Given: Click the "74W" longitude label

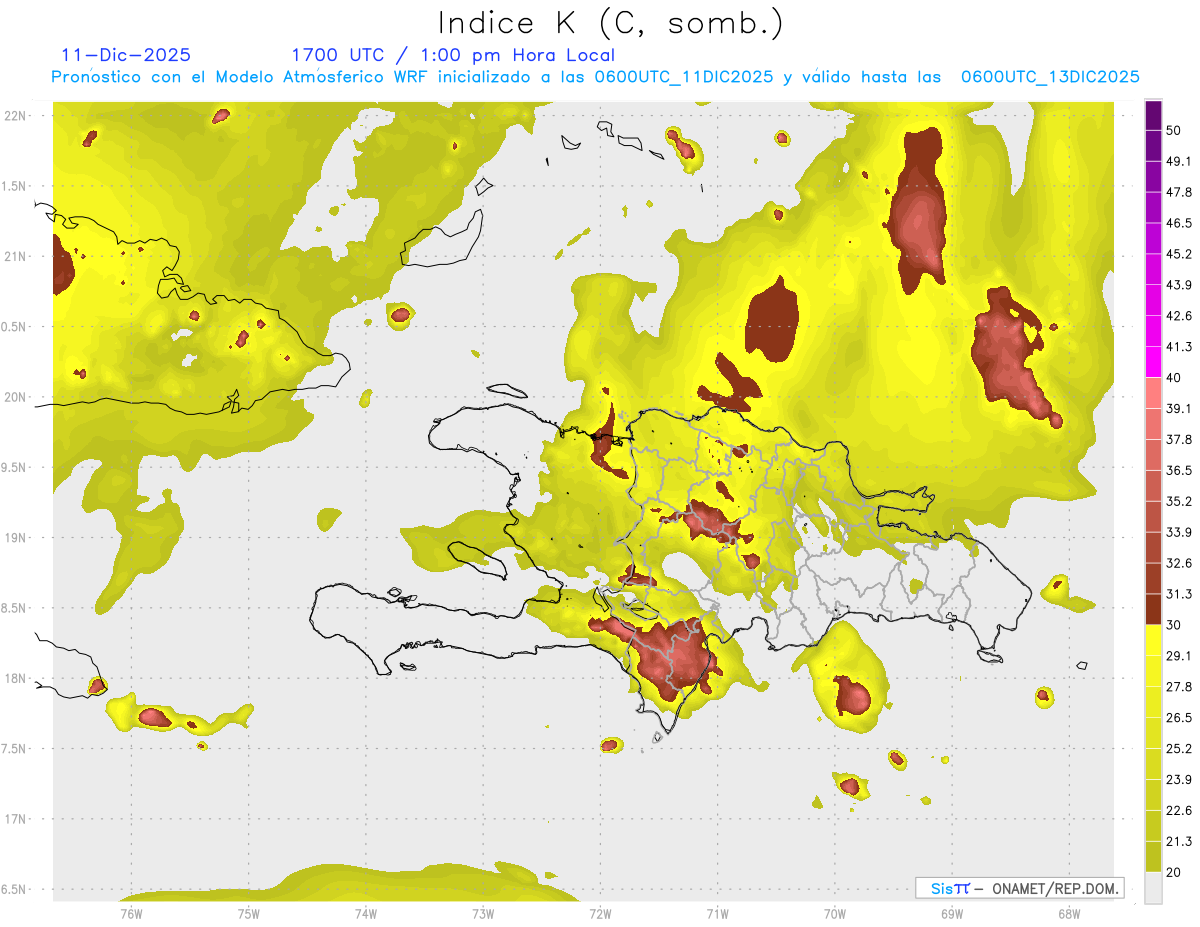Looking at the screenshot, I should click(x=365, y=913).
